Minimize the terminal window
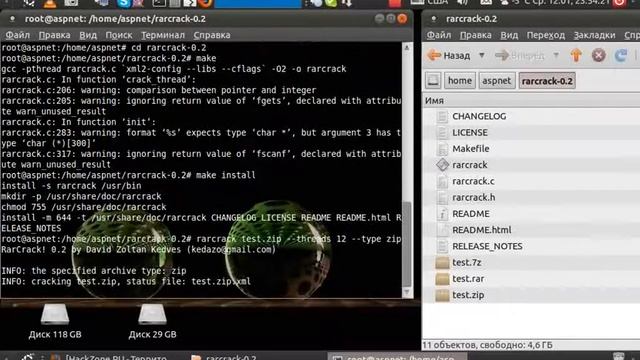 tap(379, 19)
